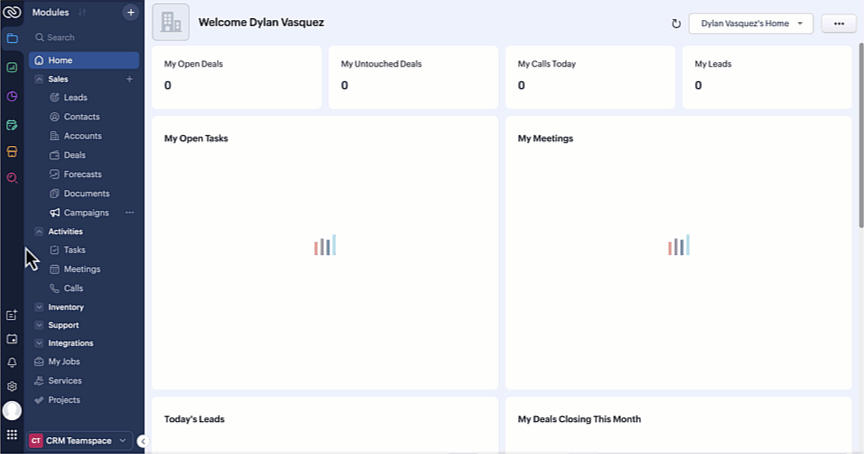
Task: Collapse the sidebar with the arrow toggle
Action: click(x=143, y=441)
